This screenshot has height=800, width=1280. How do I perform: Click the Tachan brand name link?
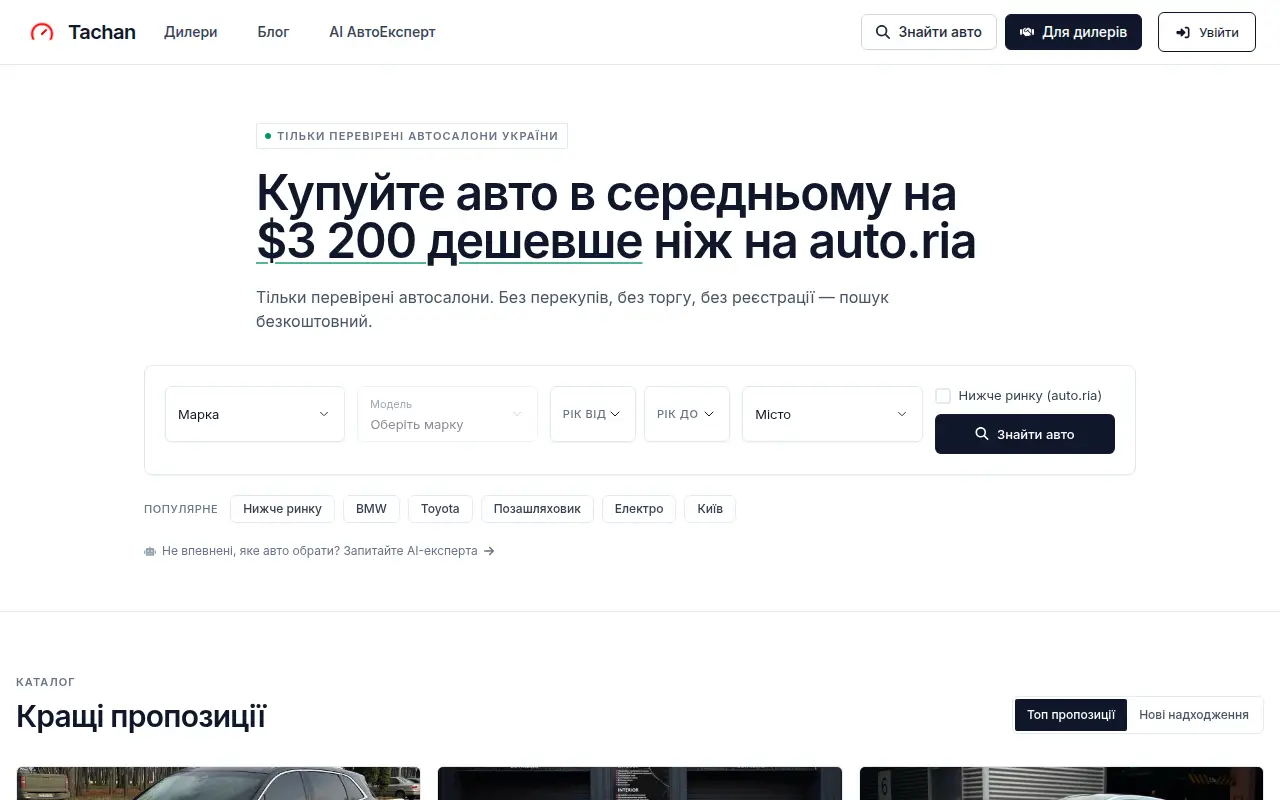102,32
